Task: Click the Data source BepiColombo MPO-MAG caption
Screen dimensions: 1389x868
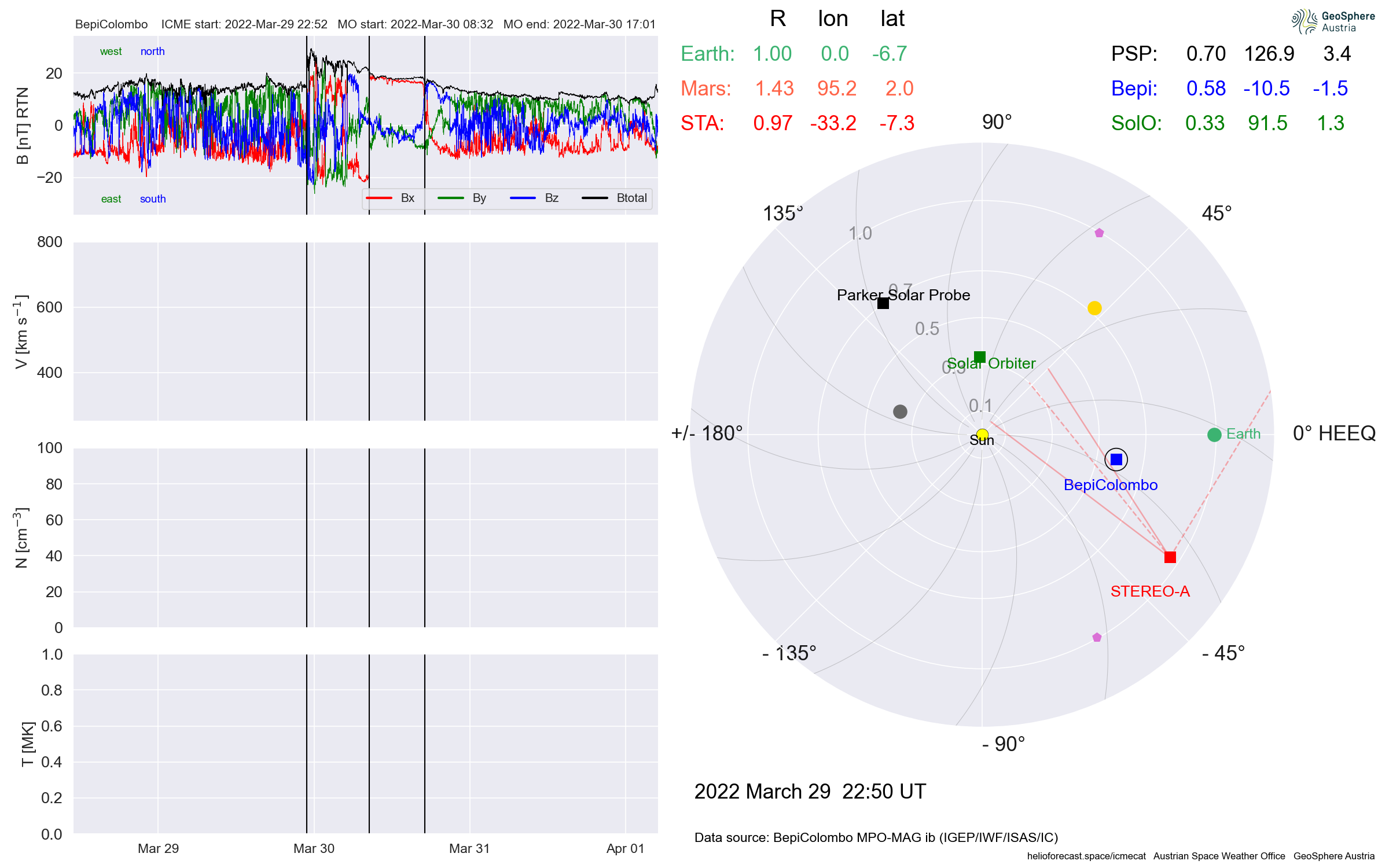Action: click(876, 838)
